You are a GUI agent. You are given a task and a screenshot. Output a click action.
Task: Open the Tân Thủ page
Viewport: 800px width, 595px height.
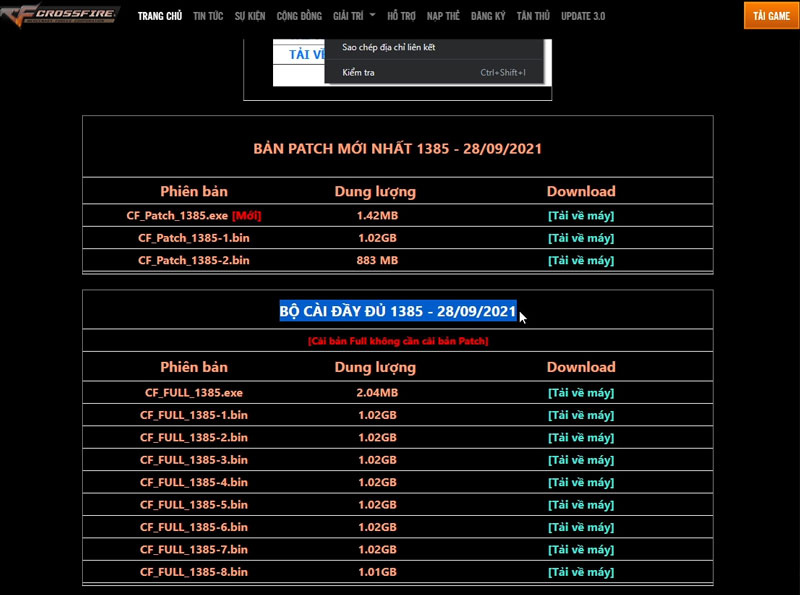tap(532, 16)
